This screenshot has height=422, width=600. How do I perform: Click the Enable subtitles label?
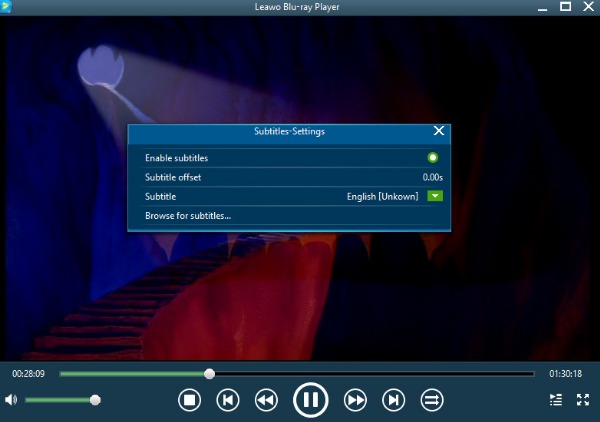[x=176, y=158]
